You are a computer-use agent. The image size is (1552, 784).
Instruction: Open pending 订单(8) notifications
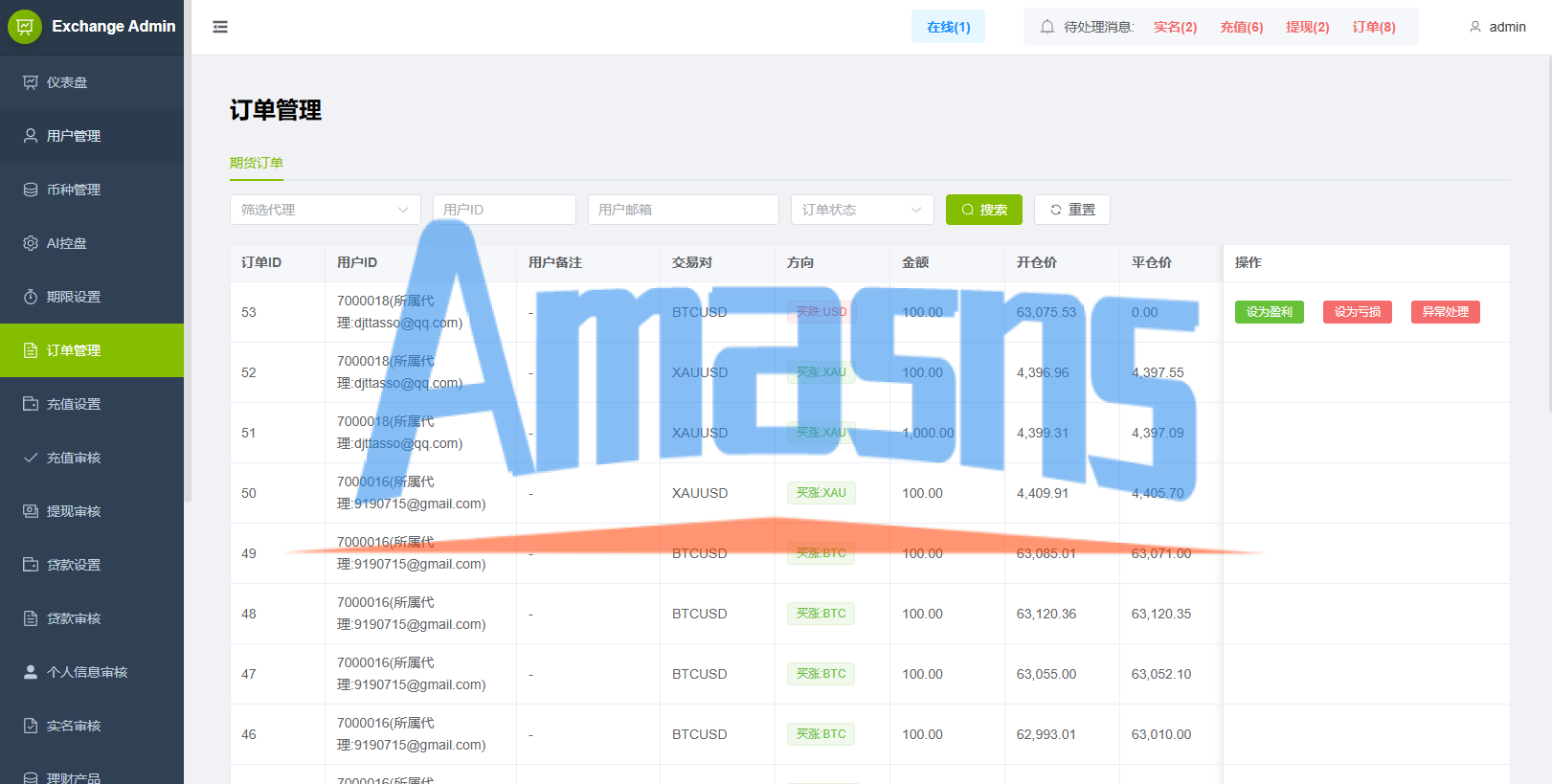coord(1374,27)
